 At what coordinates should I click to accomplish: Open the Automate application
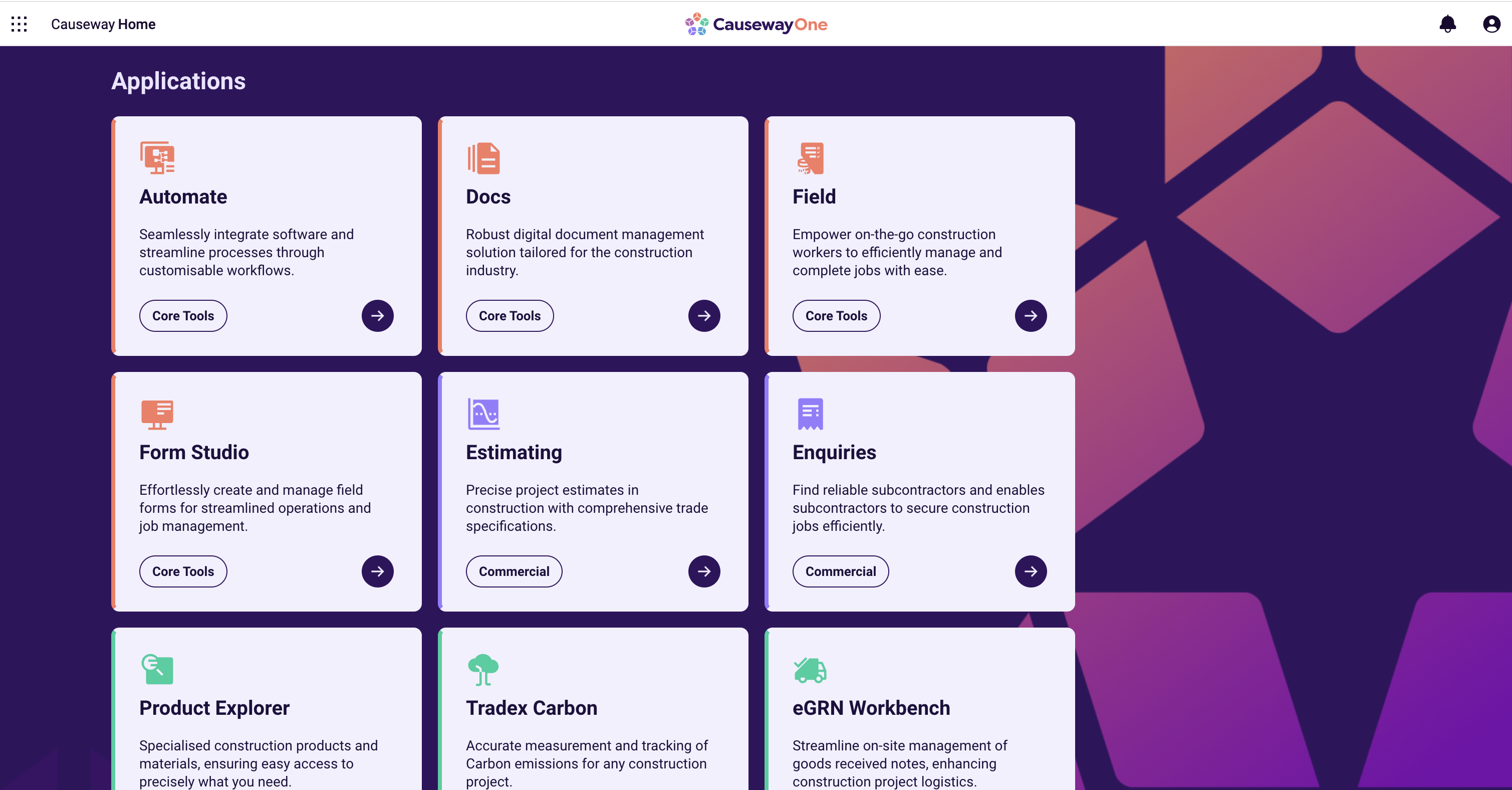coord(377,315)
